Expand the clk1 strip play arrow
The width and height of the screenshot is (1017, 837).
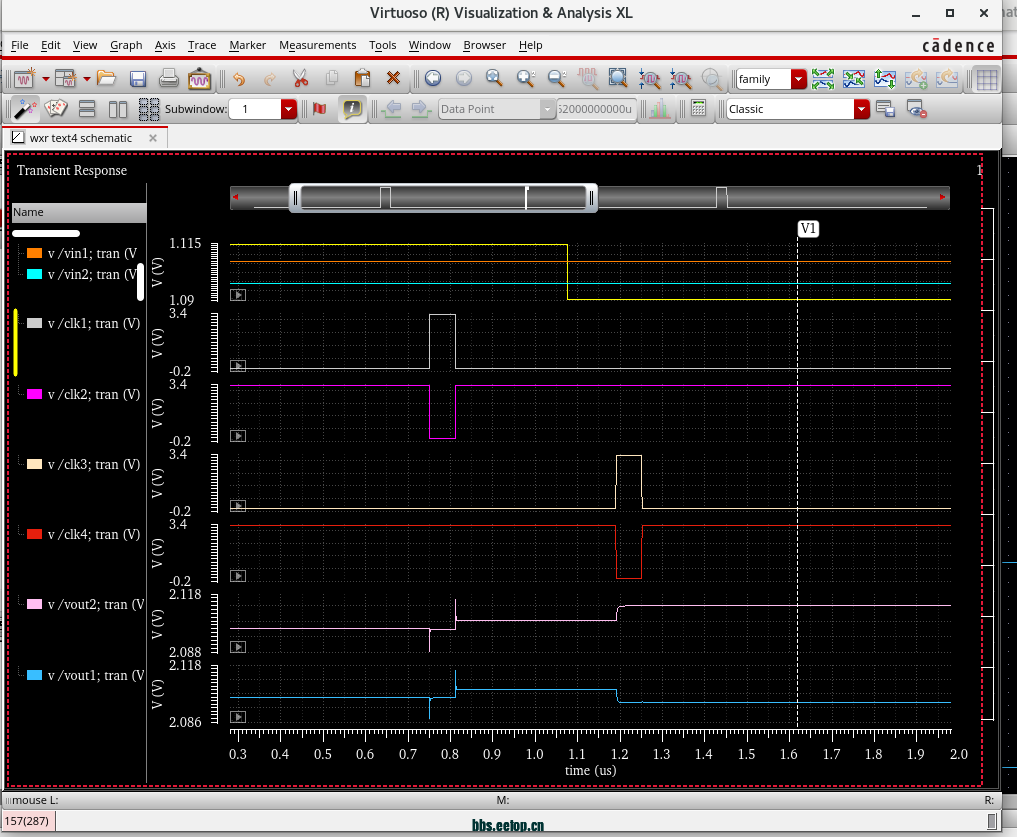[x=238, y=366]
